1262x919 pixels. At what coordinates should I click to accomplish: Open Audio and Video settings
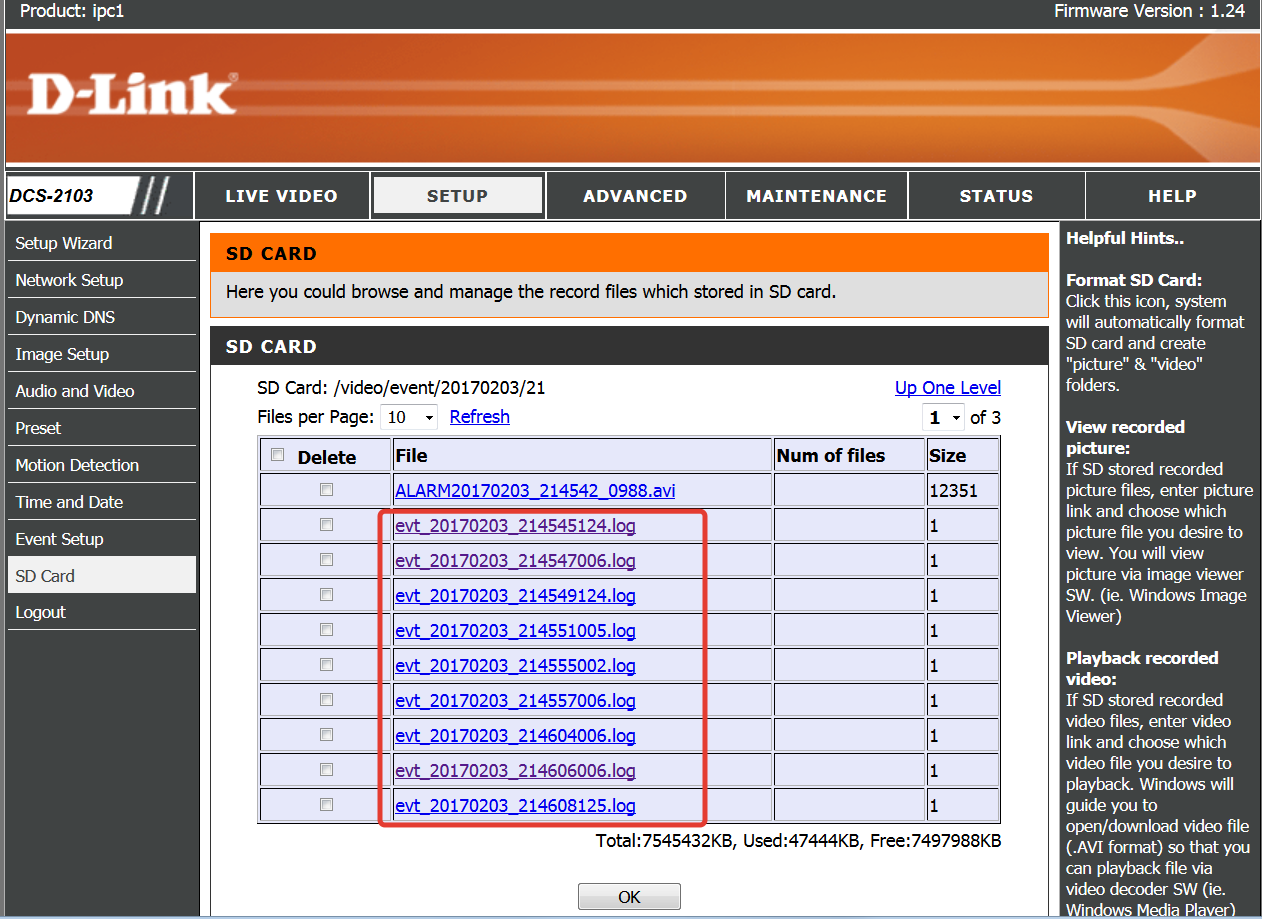(x=101, y=391)
